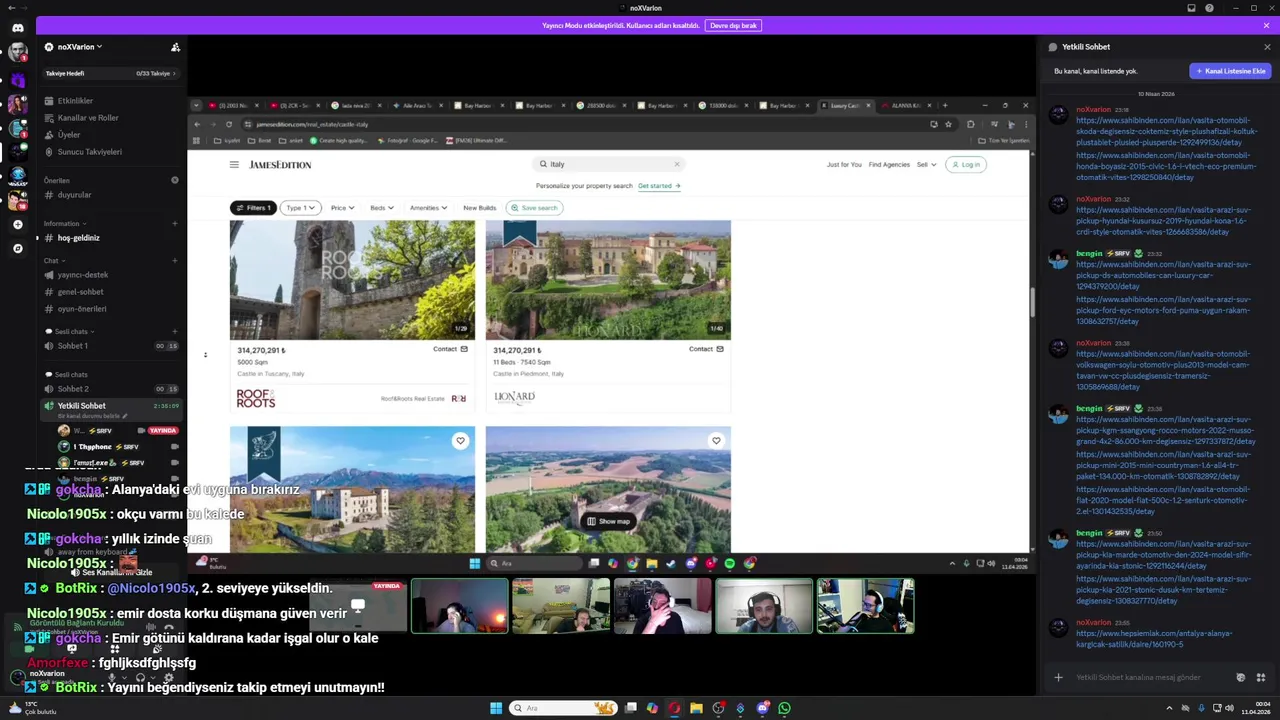This screenshot has width=1280, height=720.
Task: Open the Price filter dropdown
Action: click(x=343, y=208)
